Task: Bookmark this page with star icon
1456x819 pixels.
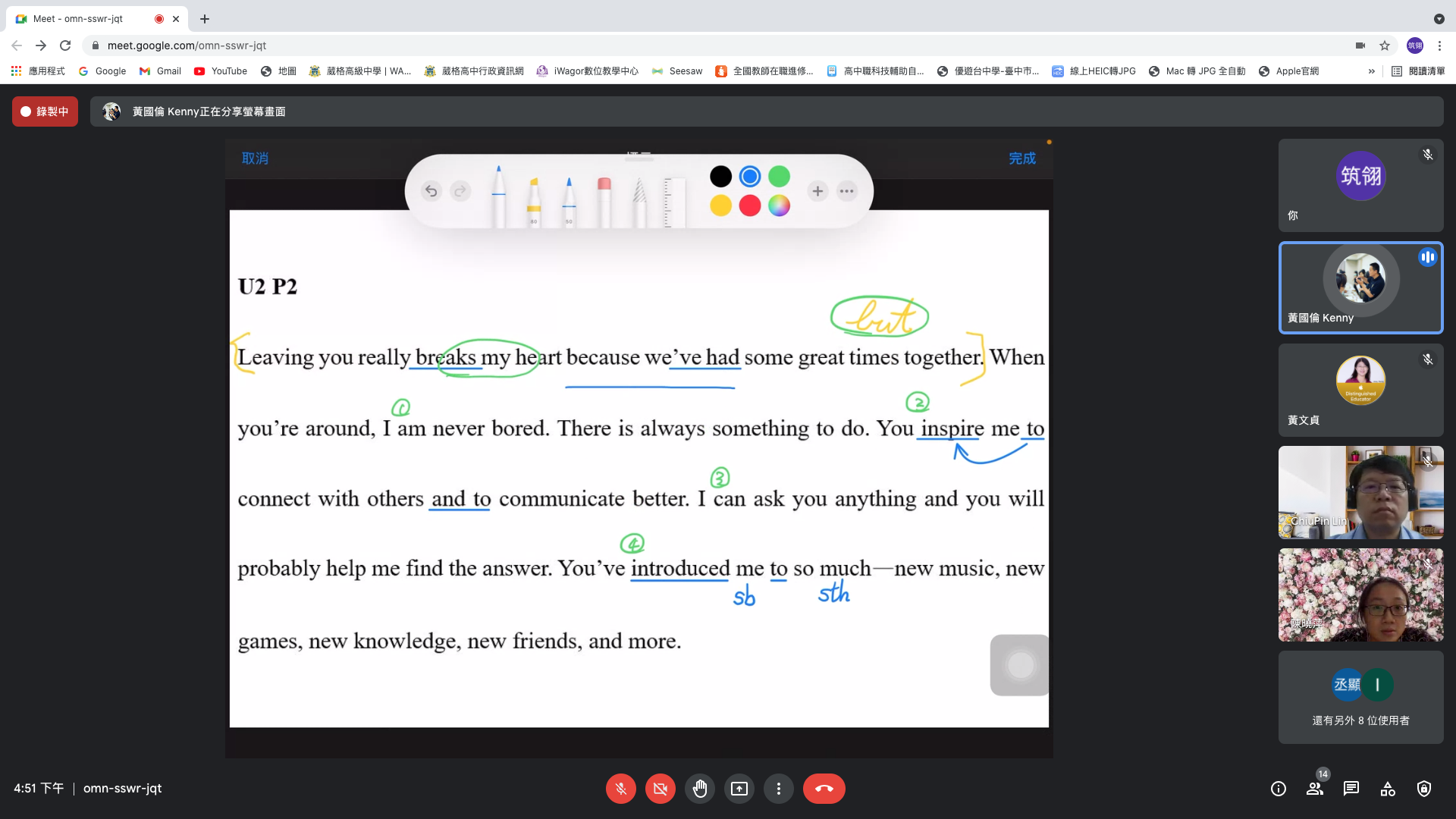Action: tap(1385, 45)
